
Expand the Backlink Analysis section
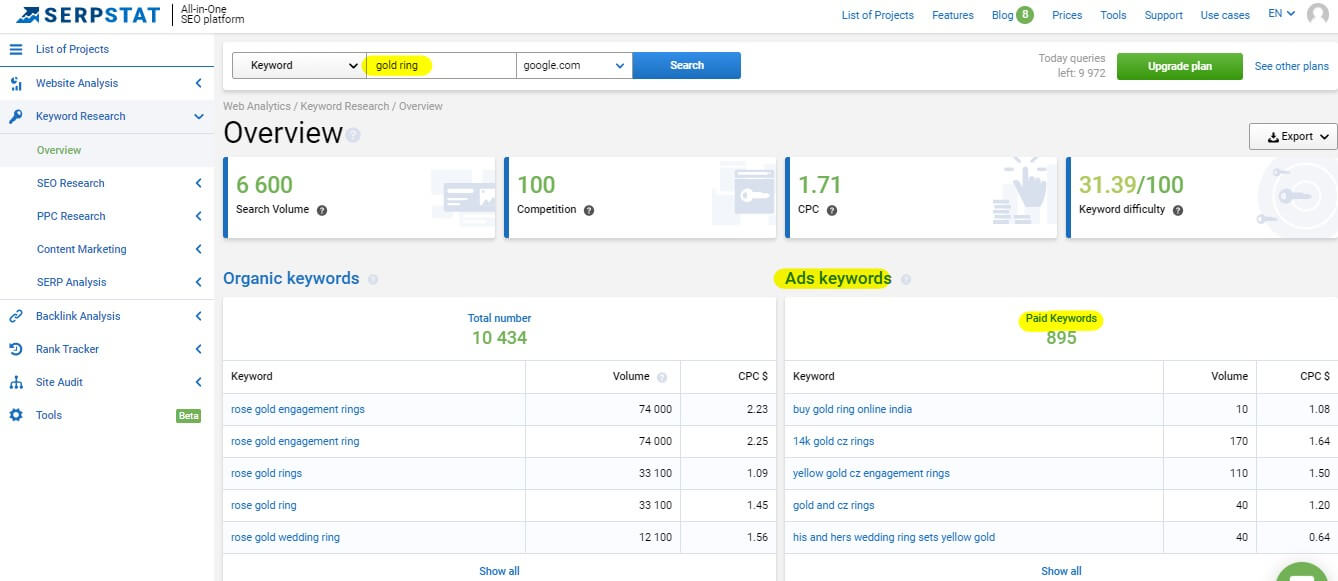click(199, 316)
